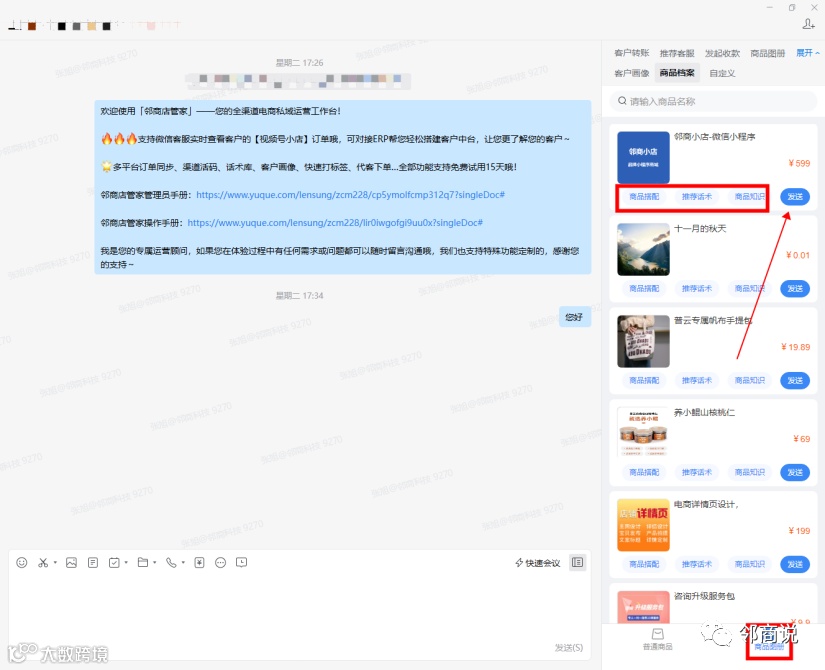Send the 十一月的秋天 product

794,288
